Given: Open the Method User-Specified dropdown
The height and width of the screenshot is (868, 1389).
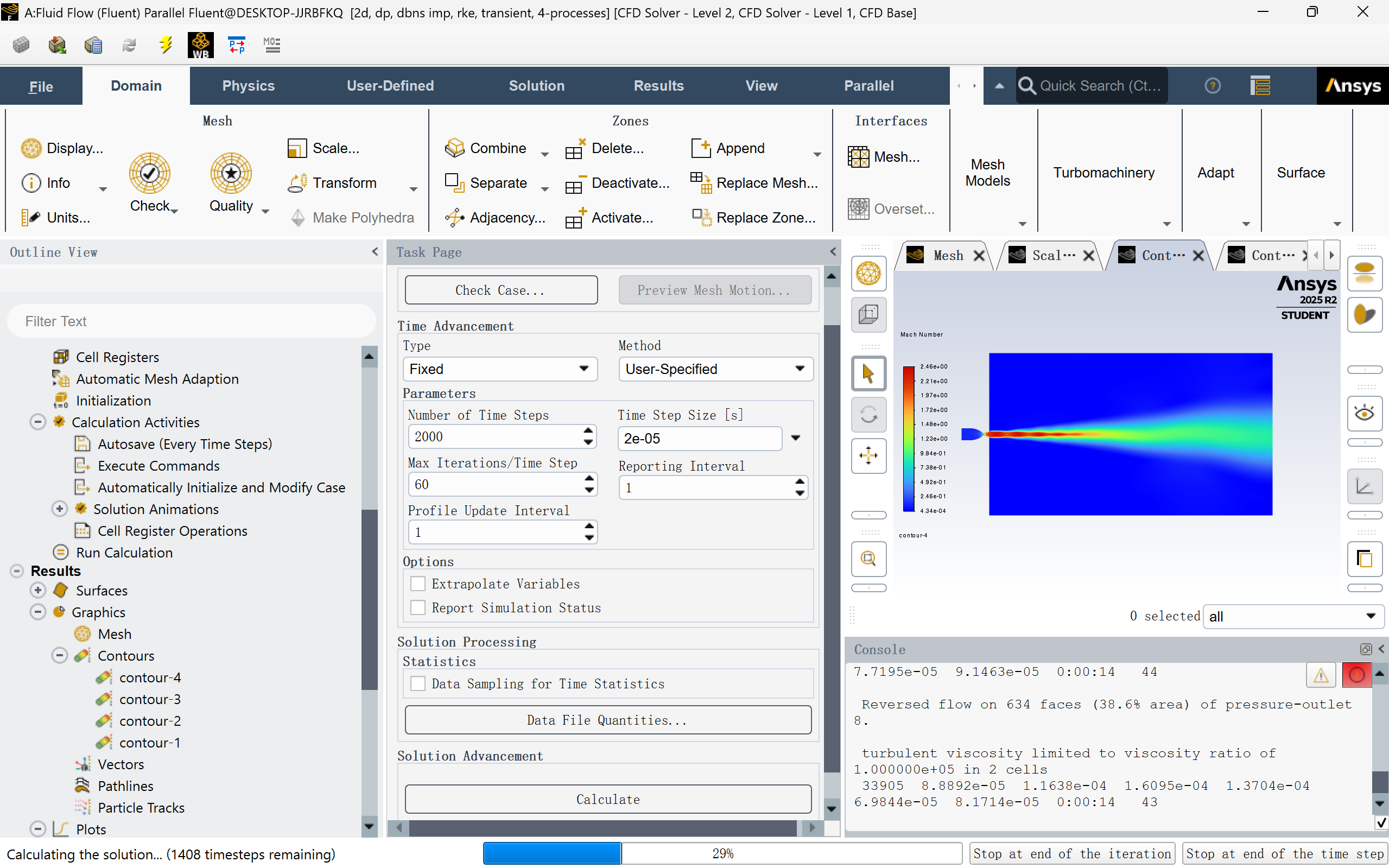Looking at the screenshot, I should click(715, 369).
